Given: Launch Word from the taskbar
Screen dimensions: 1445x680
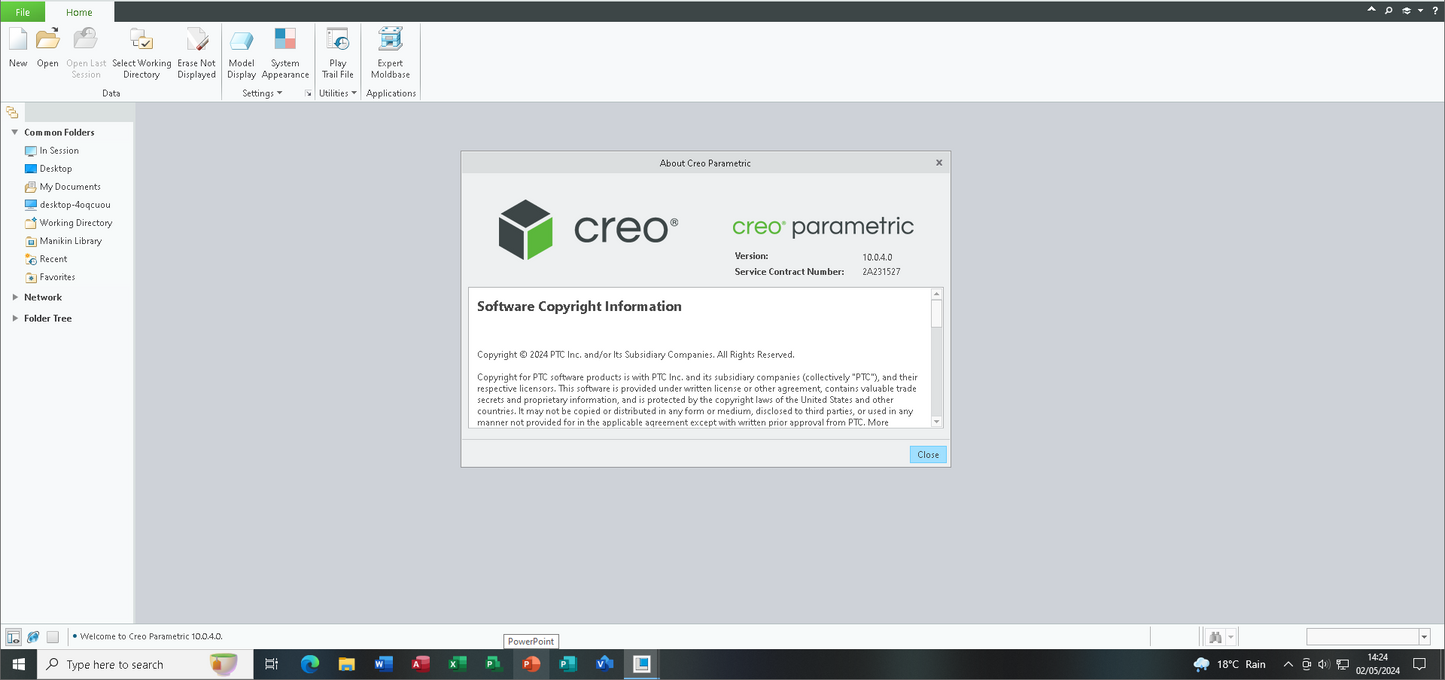Looking at the screenshot, I should [383, 664].
